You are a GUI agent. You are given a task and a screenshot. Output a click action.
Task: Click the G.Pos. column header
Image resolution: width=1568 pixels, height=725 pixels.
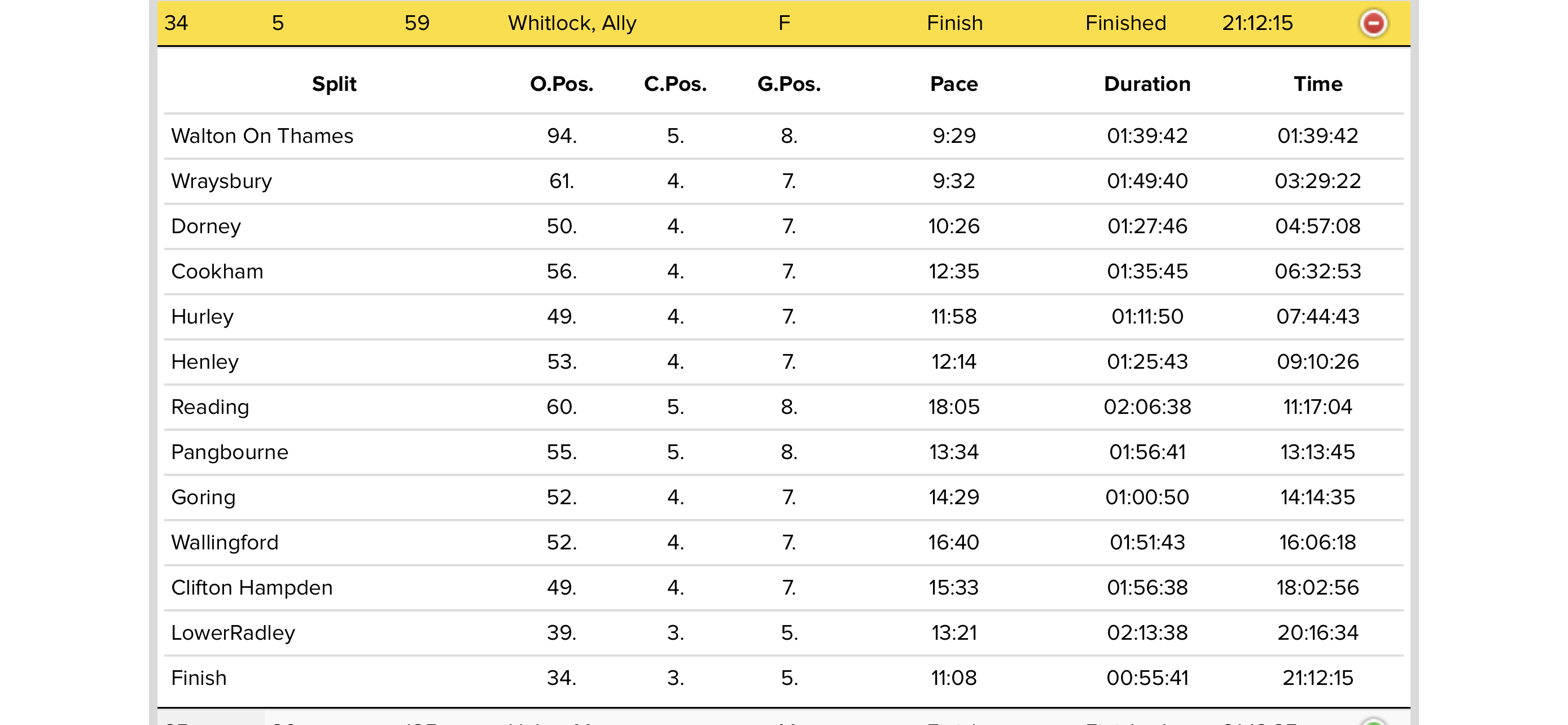point(789,84)
